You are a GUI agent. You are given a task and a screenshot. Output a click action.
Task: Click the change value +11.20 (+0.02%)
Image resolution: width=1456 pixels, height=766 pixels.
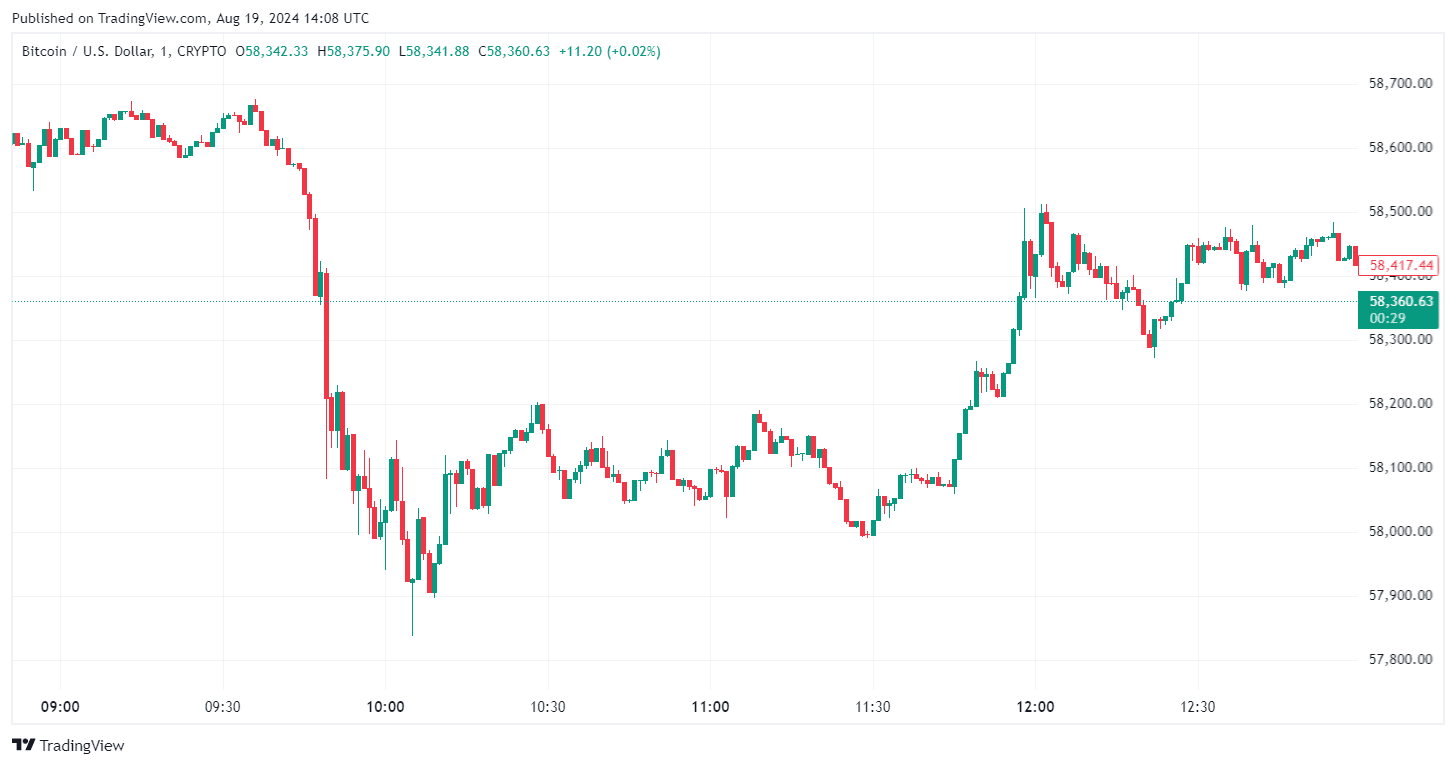(609, 51)
